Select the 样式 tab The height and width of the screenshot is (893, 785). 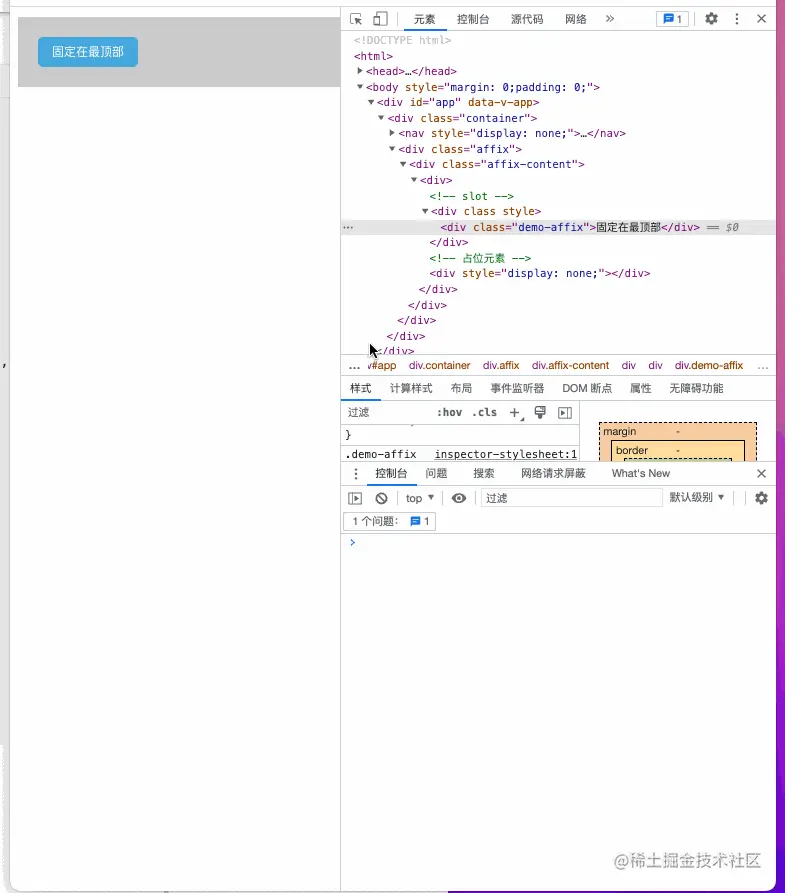click(x=361, y=388)
